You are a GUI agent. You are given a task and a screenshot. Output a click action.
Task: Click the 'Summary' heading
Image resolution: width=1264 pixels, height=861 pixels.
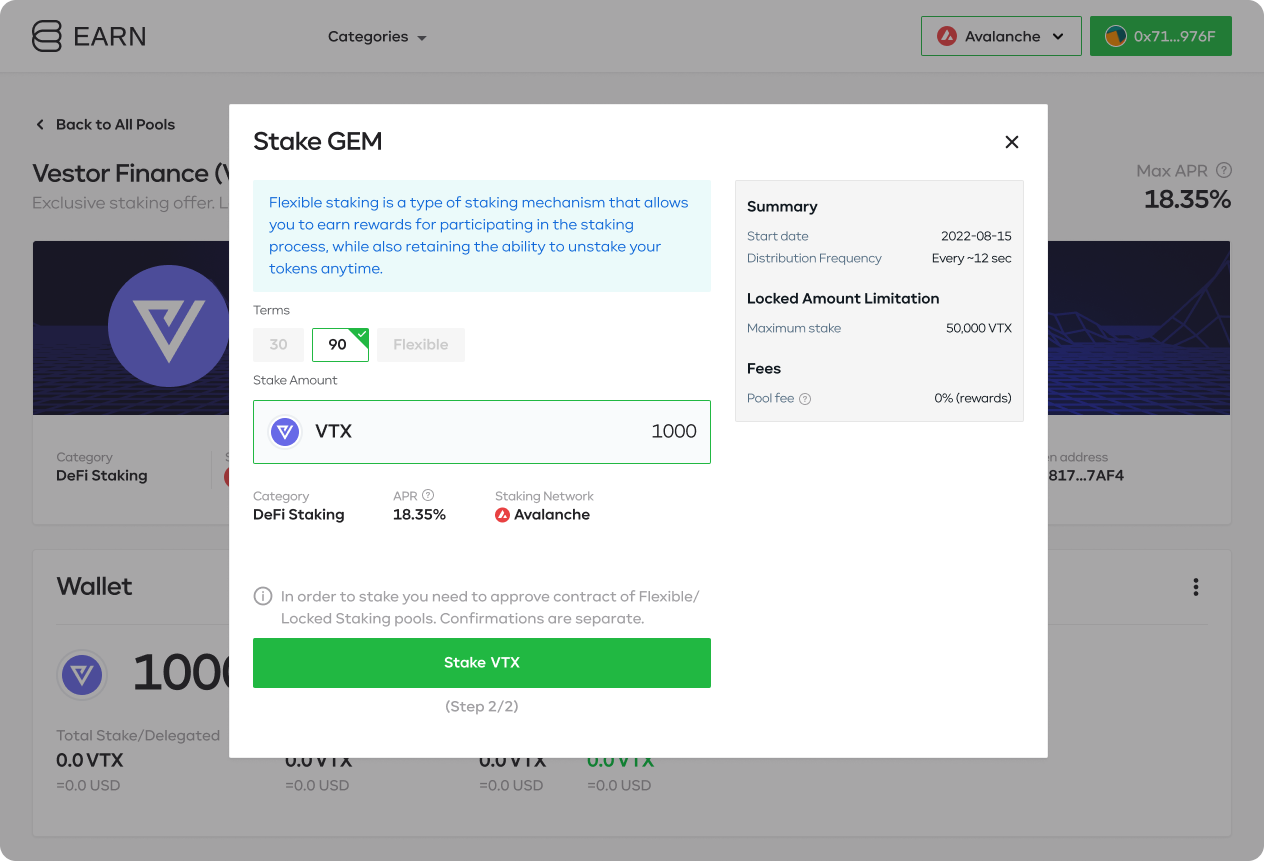782,207
